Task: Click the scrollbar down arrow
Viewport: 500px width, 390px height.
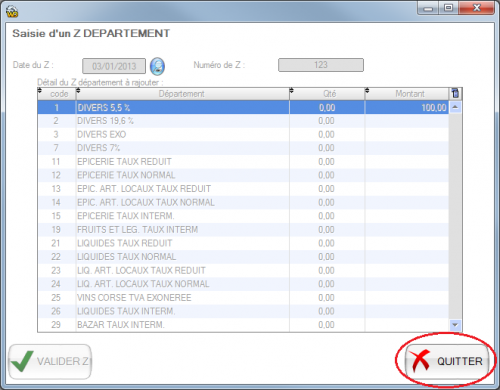Action: coord(455,324)
